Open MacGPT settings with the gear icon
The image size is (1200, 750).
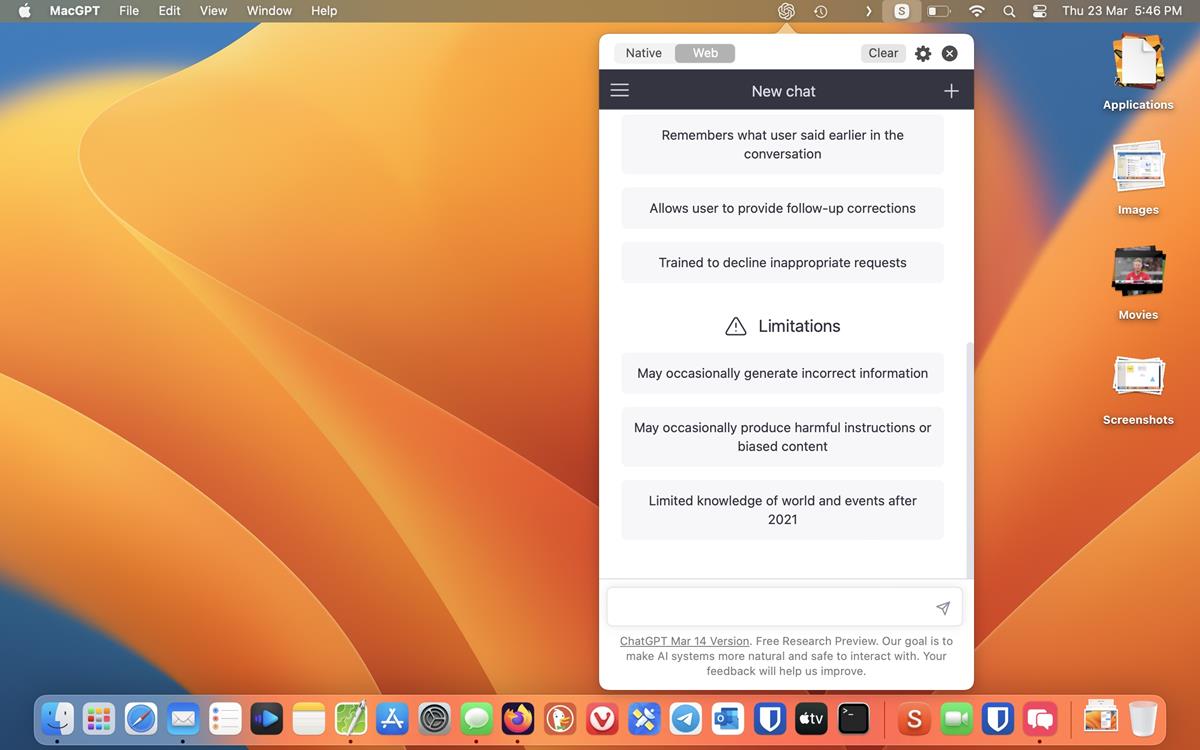coord(922,53)
